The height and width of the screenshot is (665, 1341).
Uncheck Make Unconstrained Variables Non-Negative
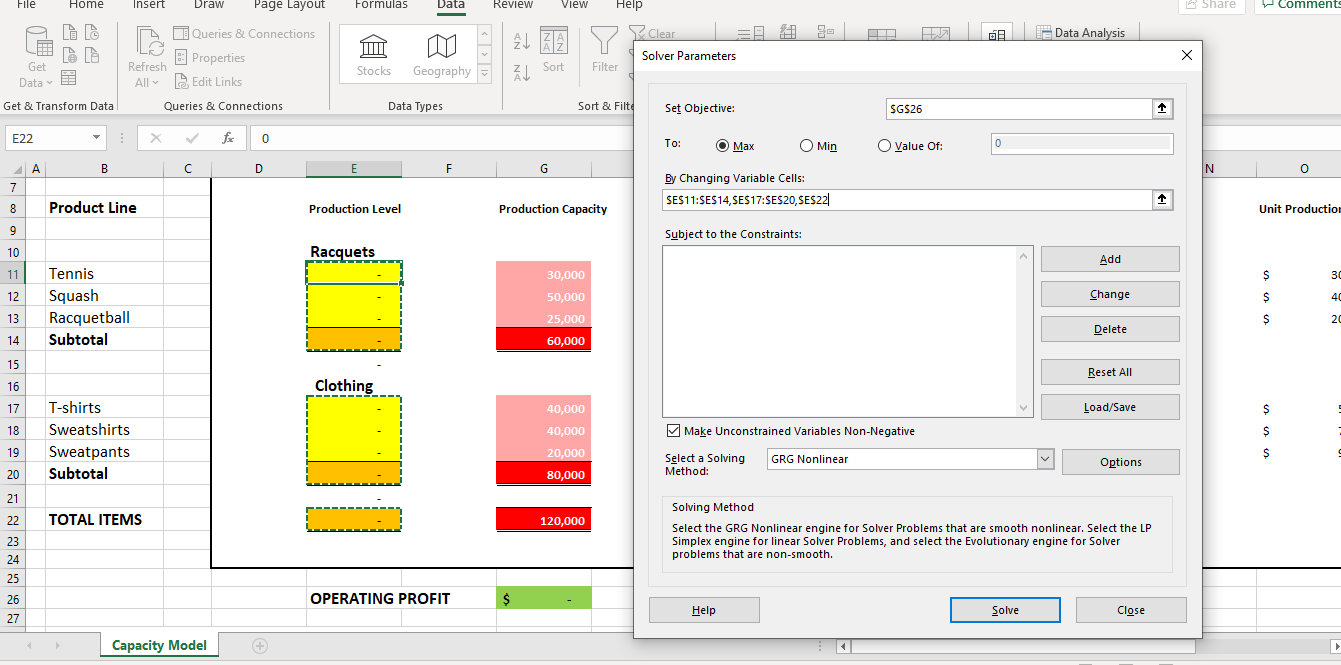pos(673,430)
